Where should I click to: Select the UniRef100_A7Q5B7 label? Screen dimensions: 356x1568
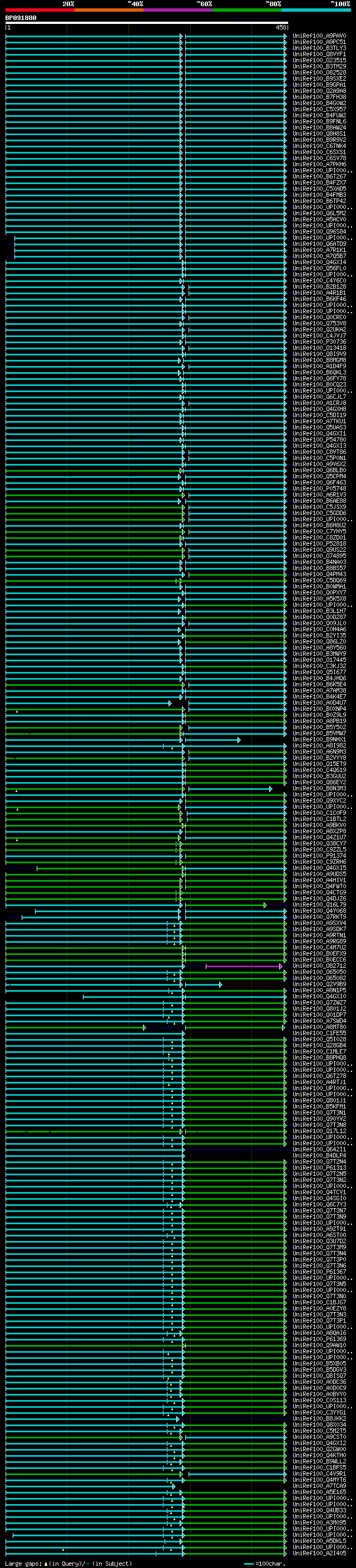point(319,256)
